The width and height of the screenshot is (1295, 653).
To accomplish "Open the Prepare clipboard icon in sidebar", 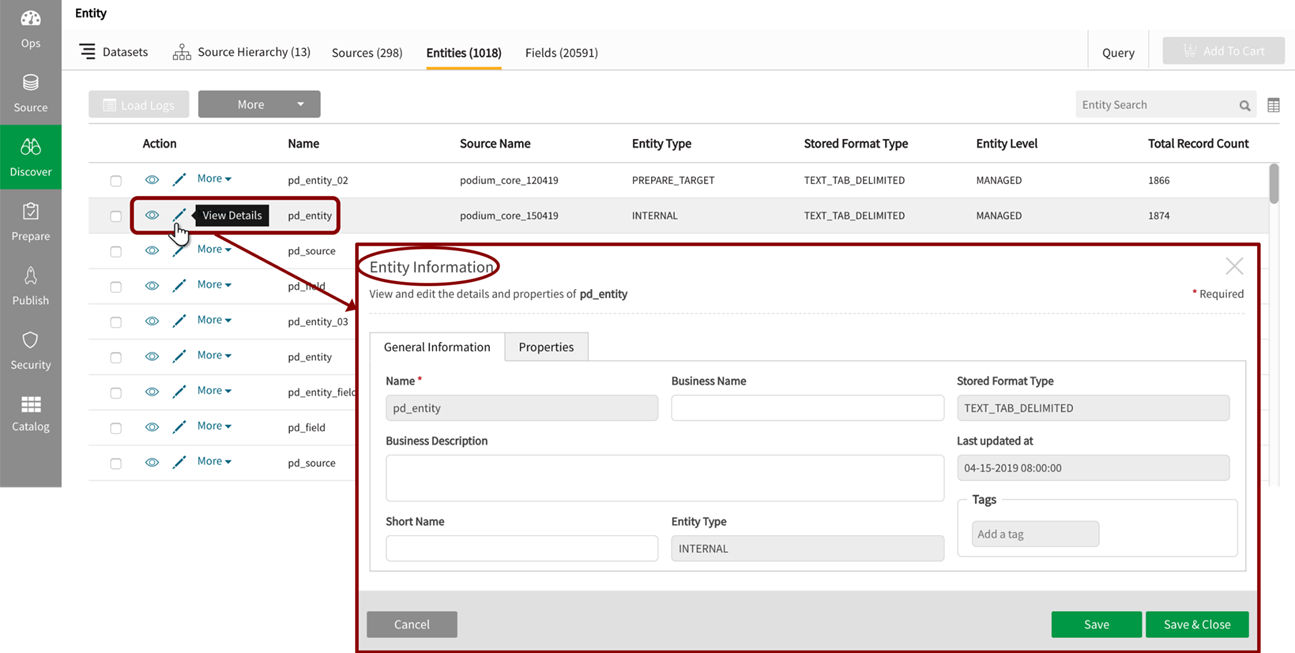I will (x=30, y=212).
